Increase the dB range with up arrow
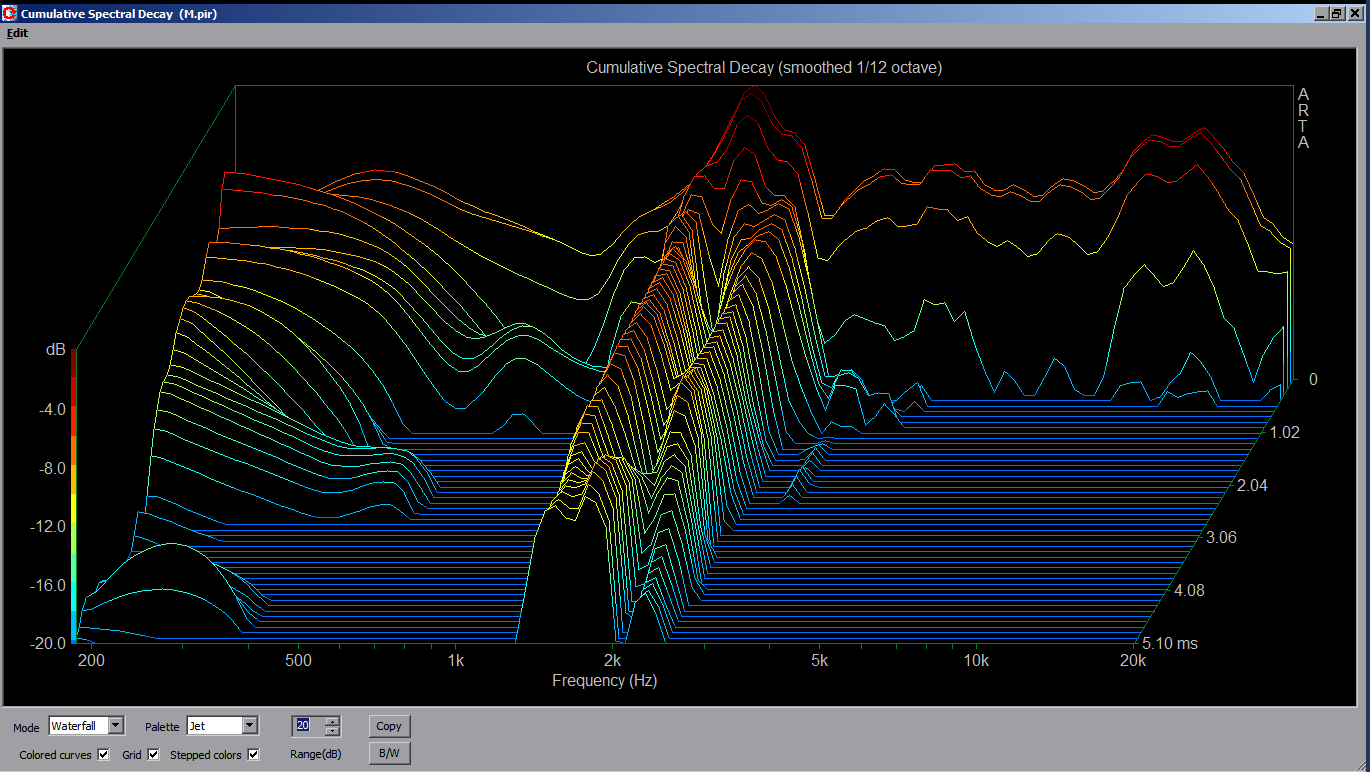 point(333,721)
